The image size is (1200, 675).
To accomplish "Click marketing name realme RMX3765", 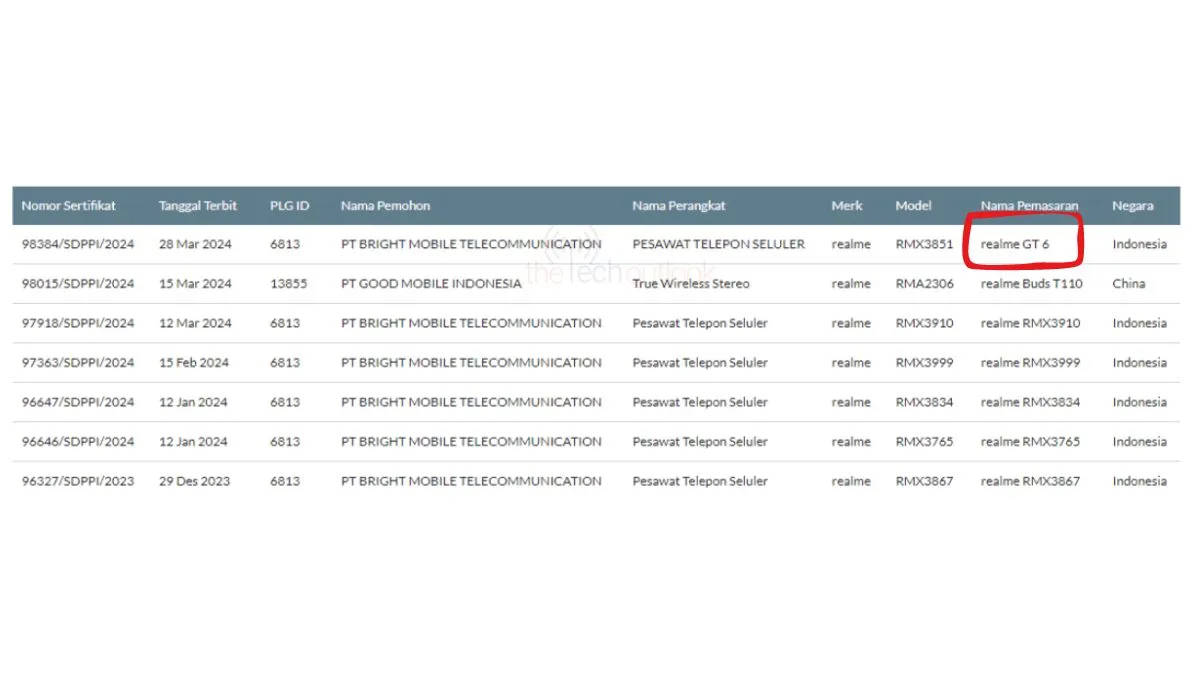I will tap(1031, 441).
